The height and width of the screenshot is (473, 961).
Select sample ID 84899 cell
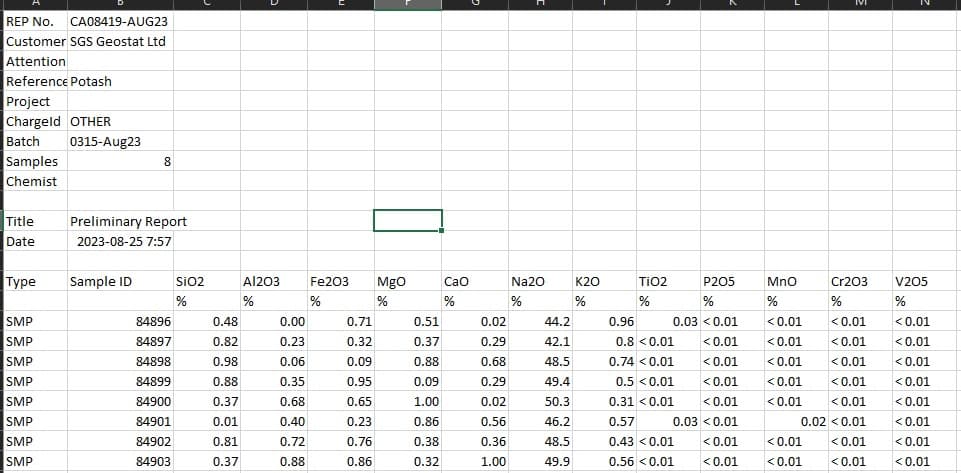pyautogui.click(x=120, y=381)
